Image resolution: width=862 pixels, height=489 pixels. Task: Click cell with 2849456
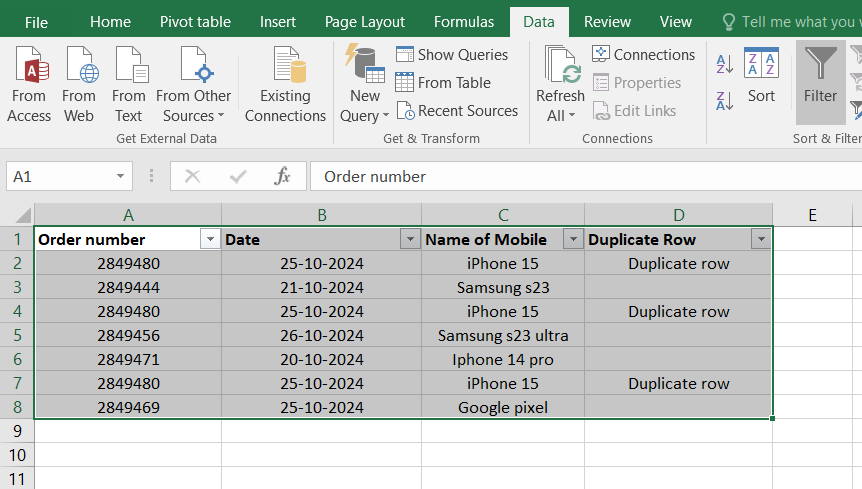pyautogui.click(x=128, y=335)
